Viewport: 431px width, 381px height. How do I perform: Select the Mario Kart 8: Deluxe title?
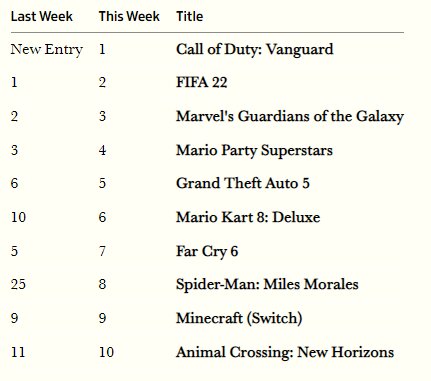pos(248,217)
